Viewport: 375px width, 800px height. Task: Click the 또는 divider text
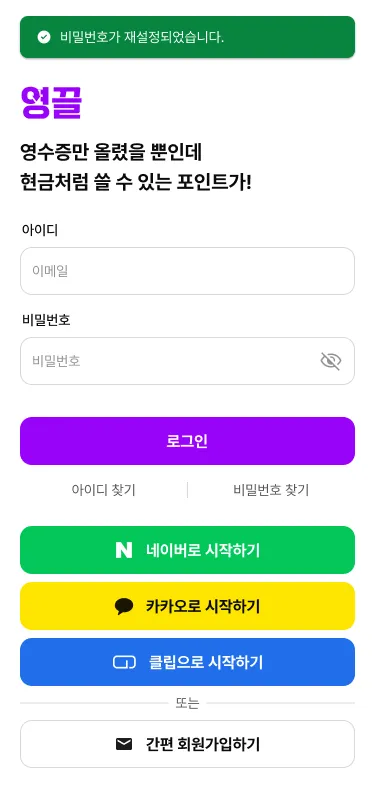click(x=187, y=704)
